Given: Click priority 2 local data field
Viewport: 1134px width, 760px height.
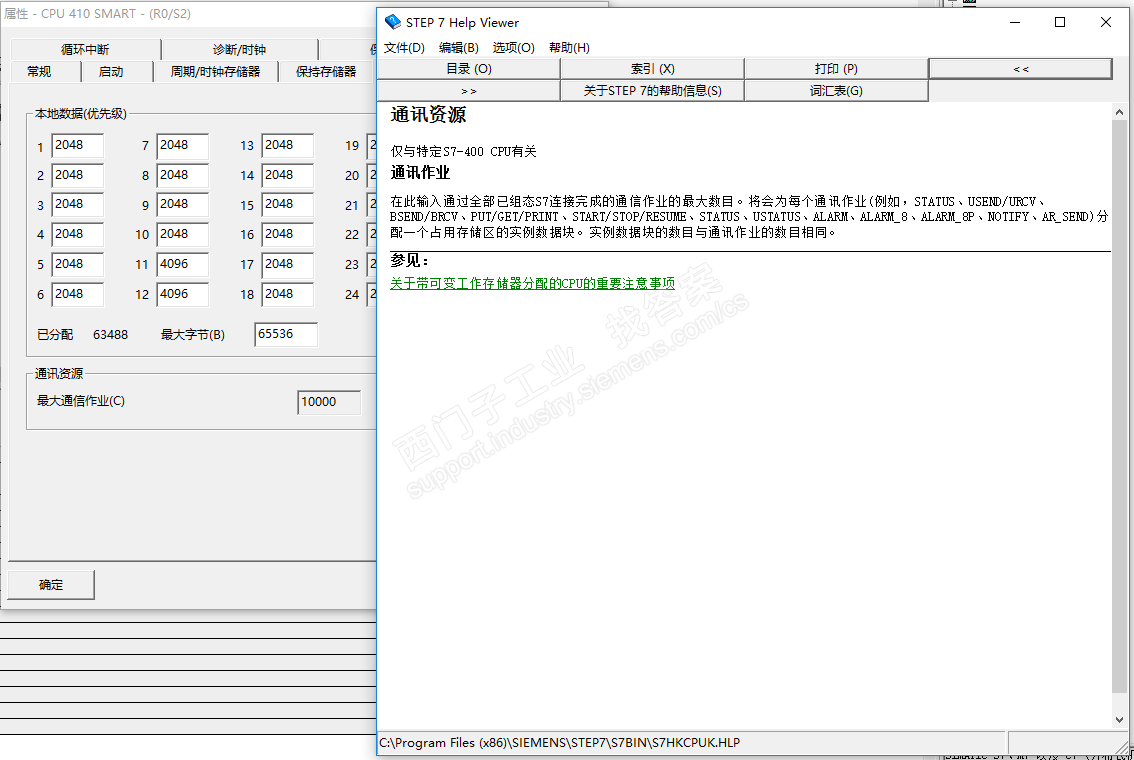Looking at the screenshot, I should [x=77, y=175].
